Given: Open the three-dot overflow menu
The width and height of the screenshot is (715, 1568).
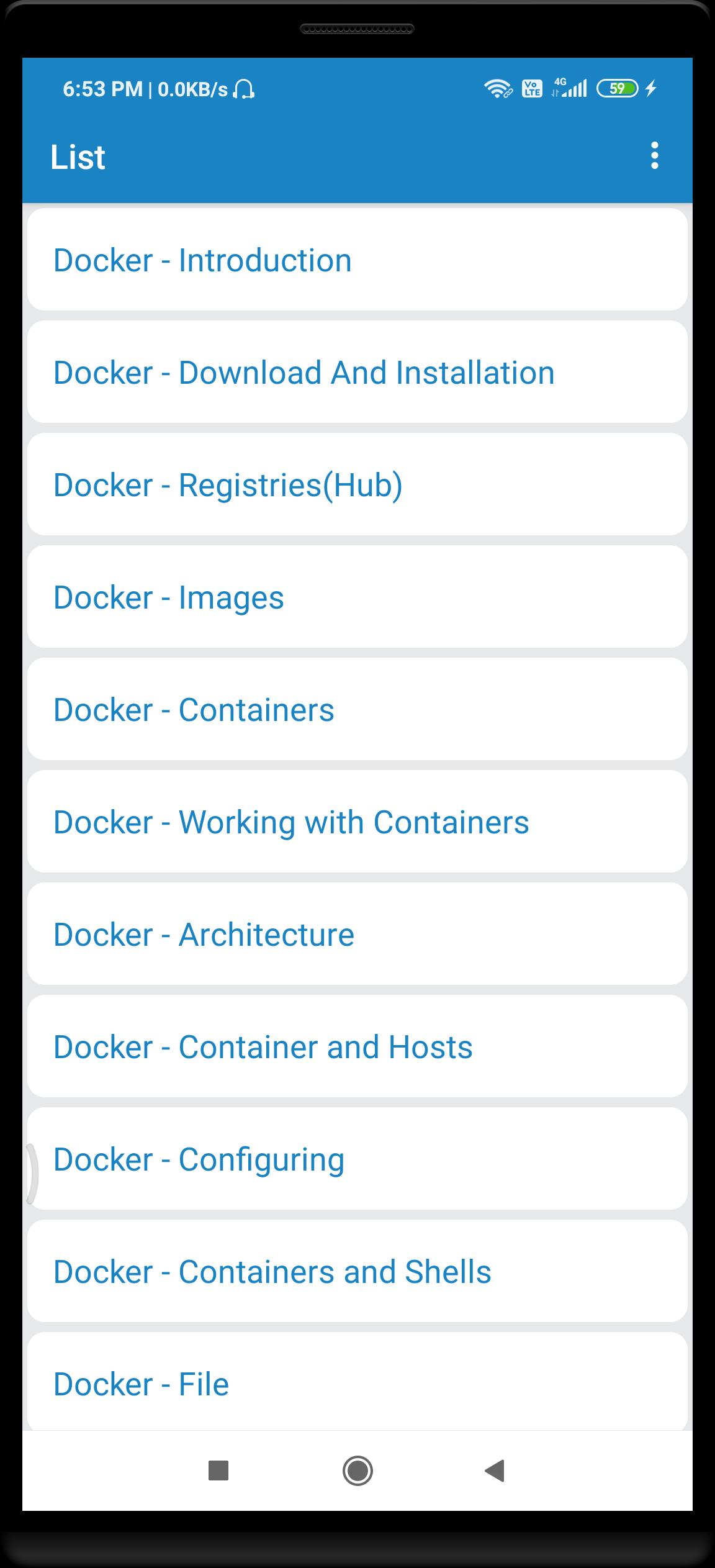Looking at the screenshot, I should tap(654, 155).
